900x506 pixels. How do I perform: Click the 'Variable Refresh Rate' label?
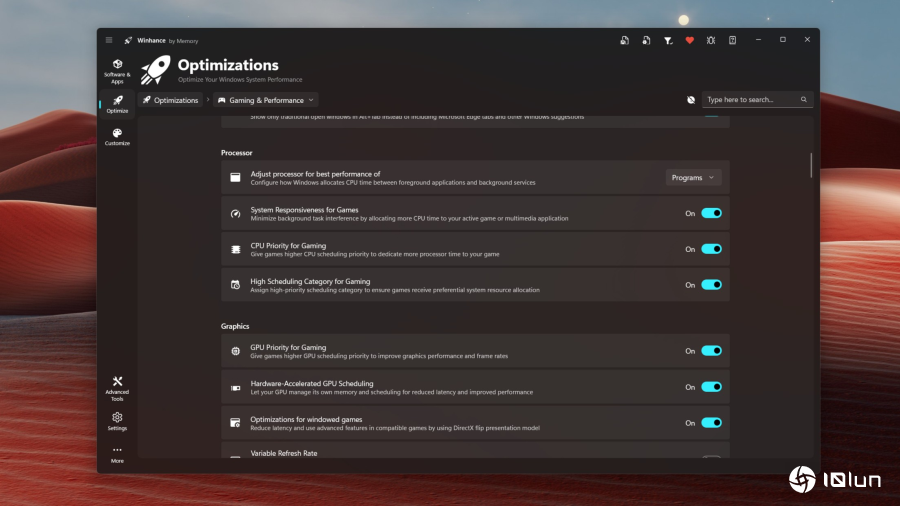(284, 453)
